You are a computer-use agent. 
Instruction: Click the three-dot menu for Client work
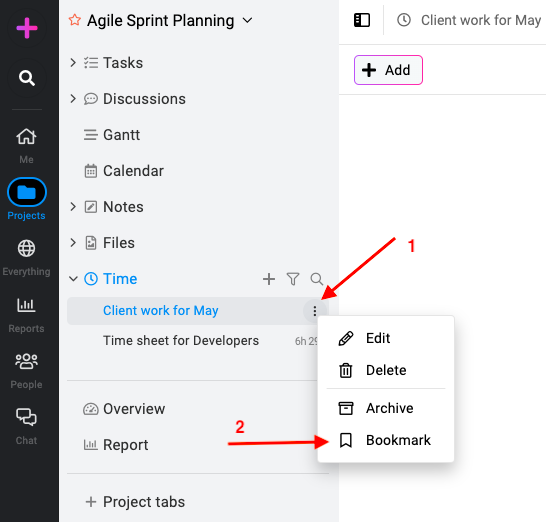click(314, 311)
